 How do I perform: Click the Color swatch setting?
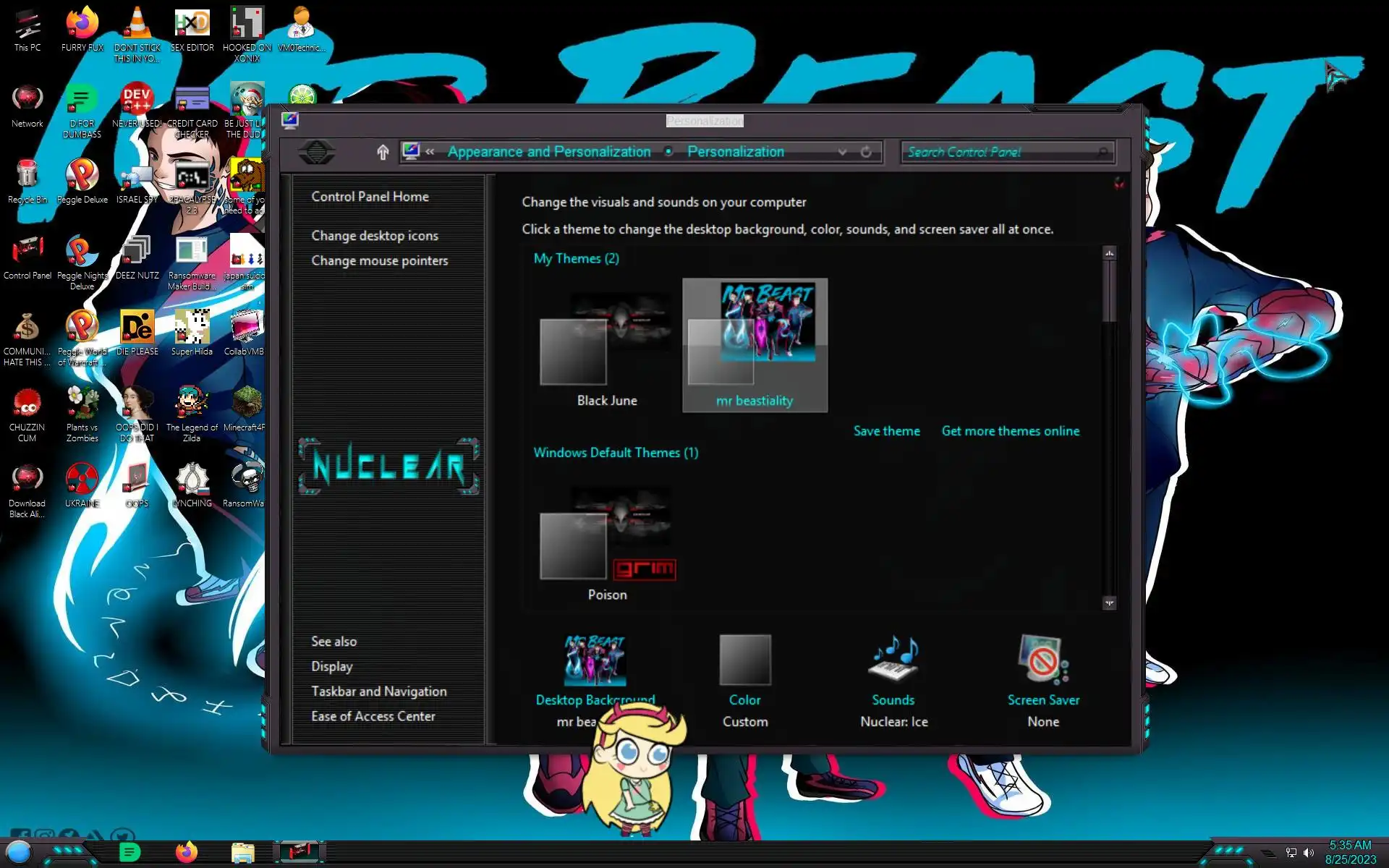click(744, 660)
